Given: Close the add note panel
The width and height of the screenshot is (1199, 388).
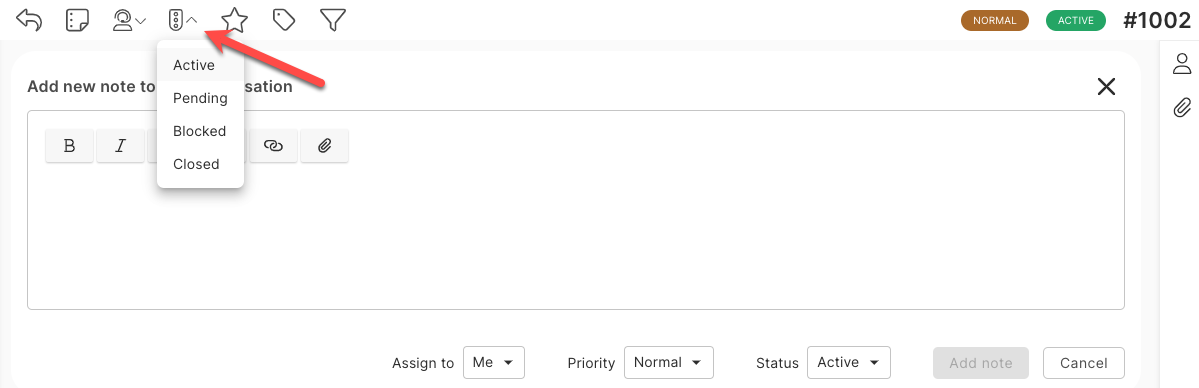Looking at the screenshot, I should (1106, 86).
